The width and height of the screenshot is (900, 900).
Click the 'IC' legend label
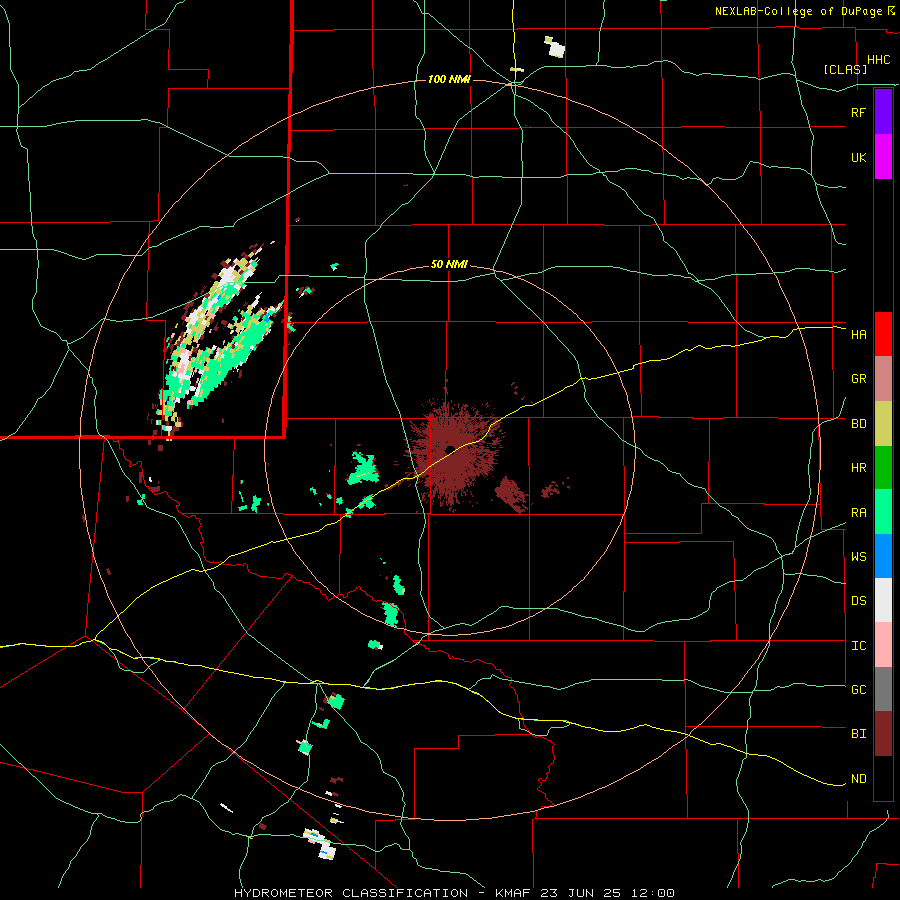point(858,646)
